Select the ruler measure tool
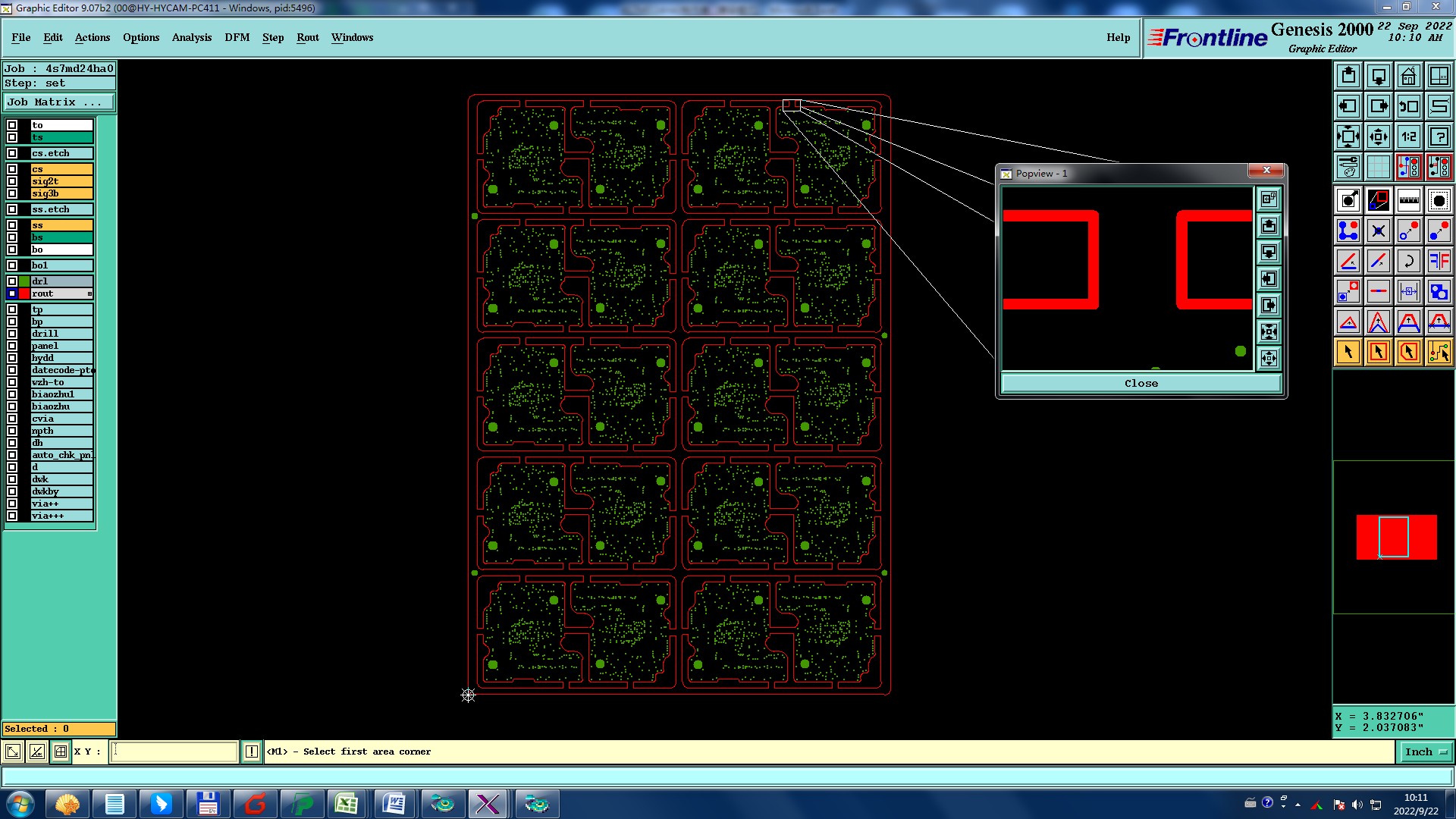The image size is (1456, 819). click(x=1408, y=200)
